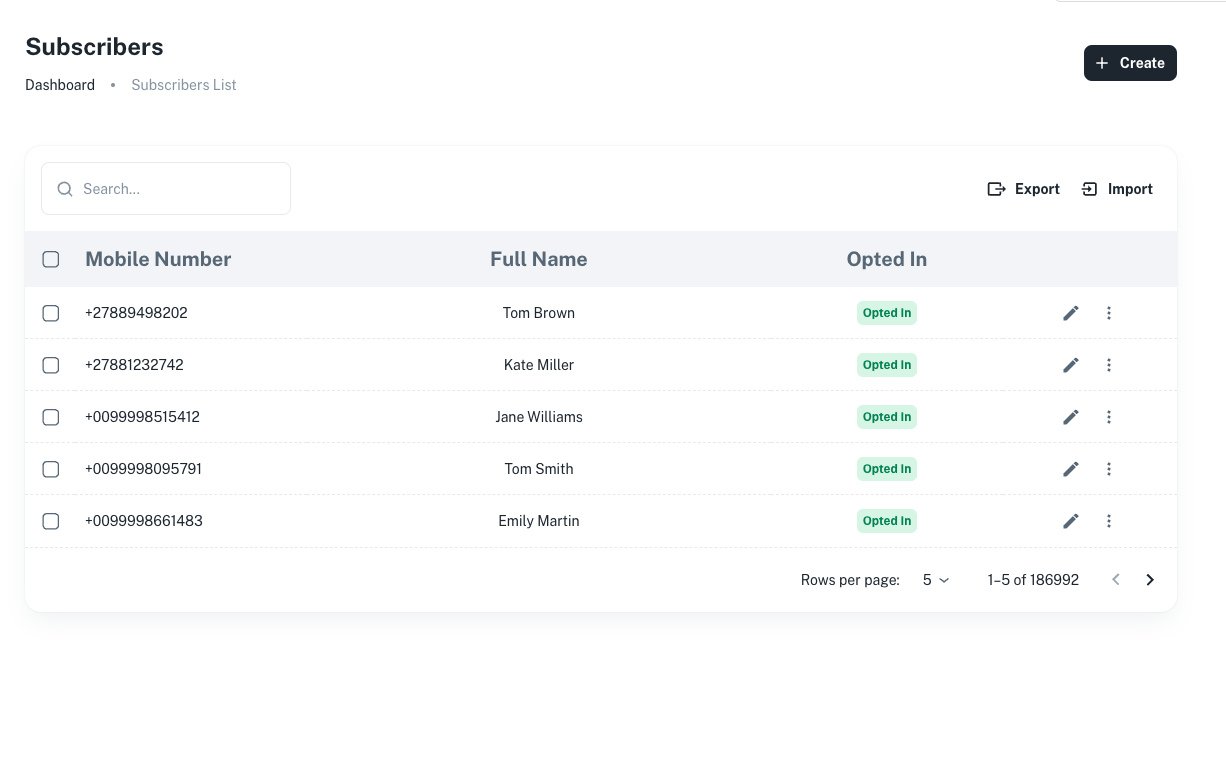This screenshot has height=761, width=1226.
Task: Click the Create button
Action: 1130,63
